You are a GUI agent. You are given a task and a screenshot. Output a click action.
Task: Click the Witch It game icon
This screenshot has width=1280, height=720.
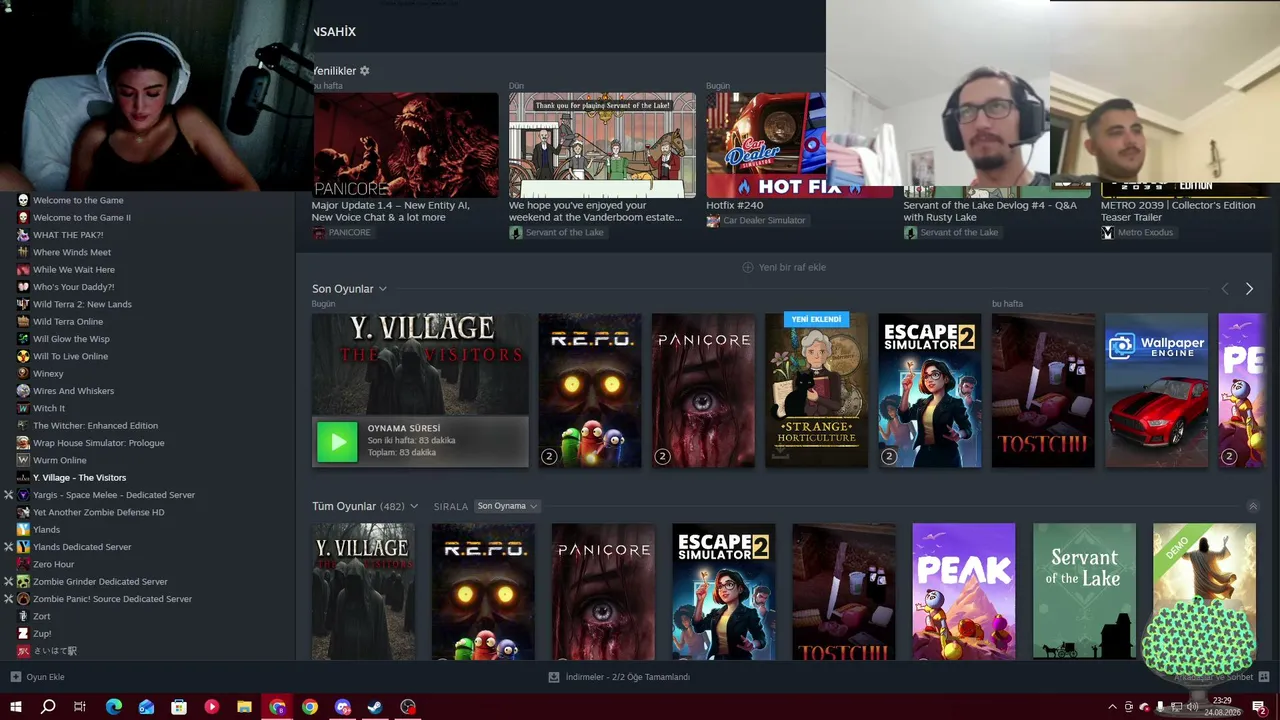[23, 408]
